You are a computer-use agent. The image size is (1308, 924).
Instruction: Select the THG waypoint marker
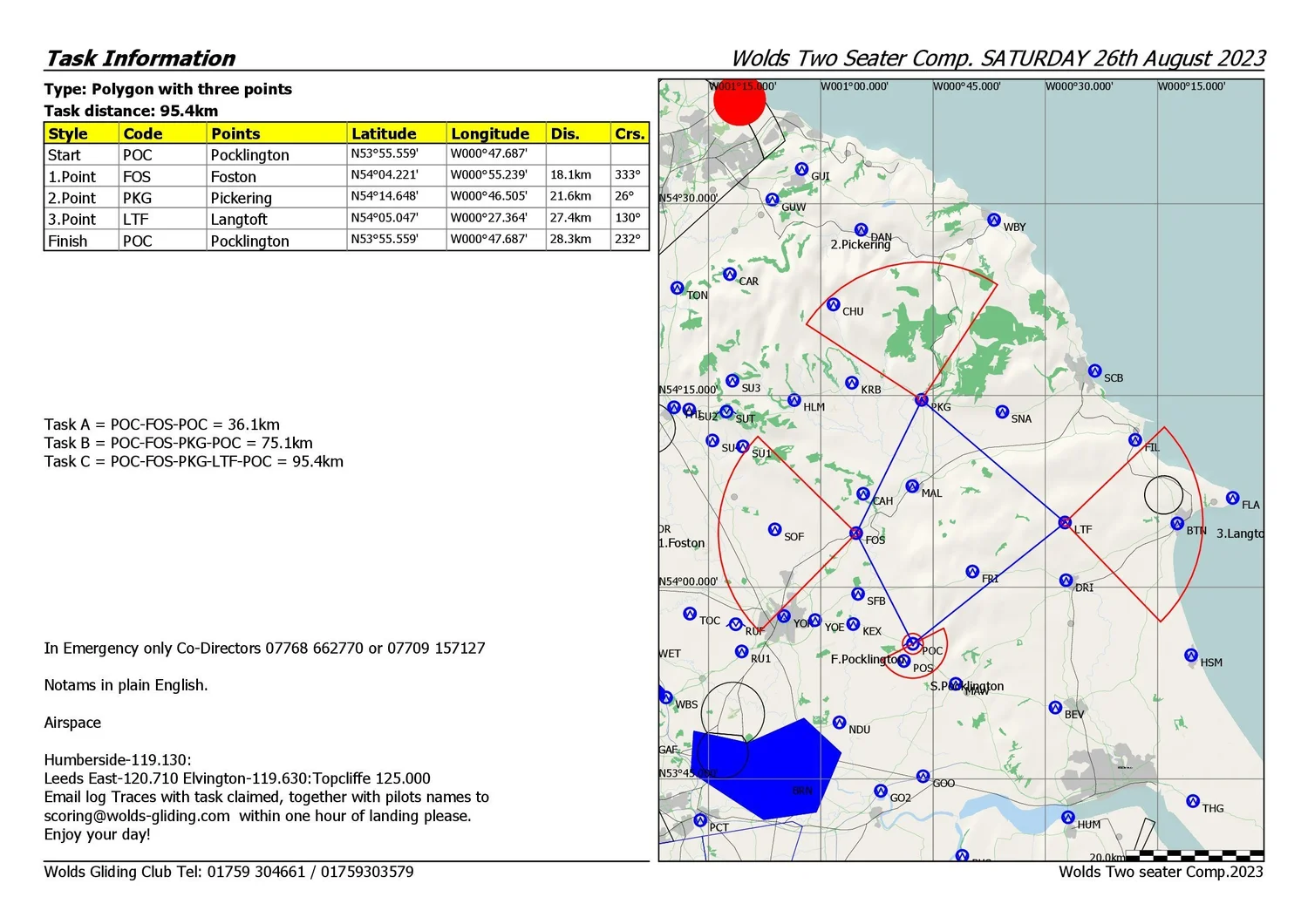point(1192,799)
